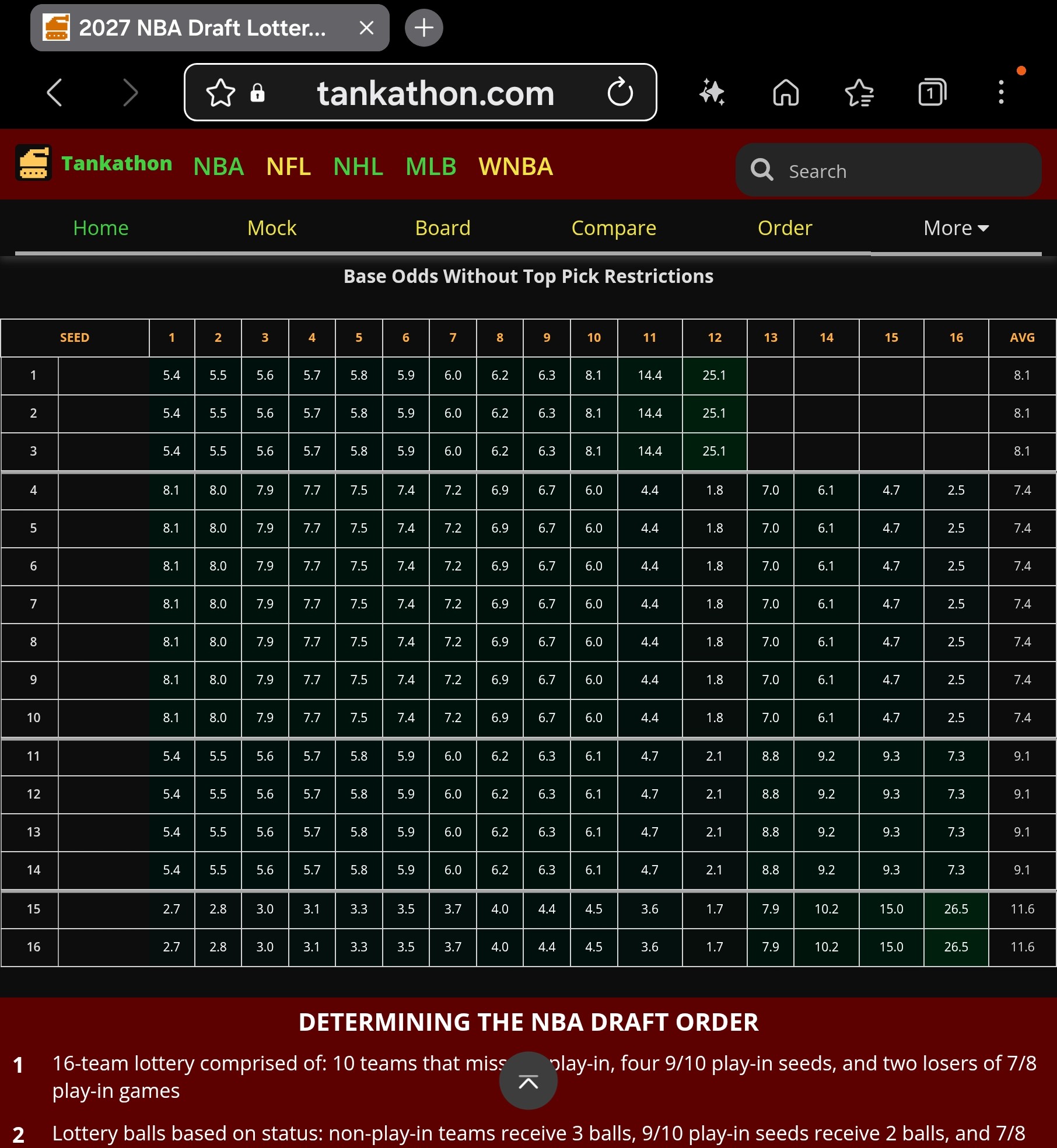Click the Base Odds Without Top Pick Restrictions heading
The height and width of the screenshot is (1148, 1057).
528,276
